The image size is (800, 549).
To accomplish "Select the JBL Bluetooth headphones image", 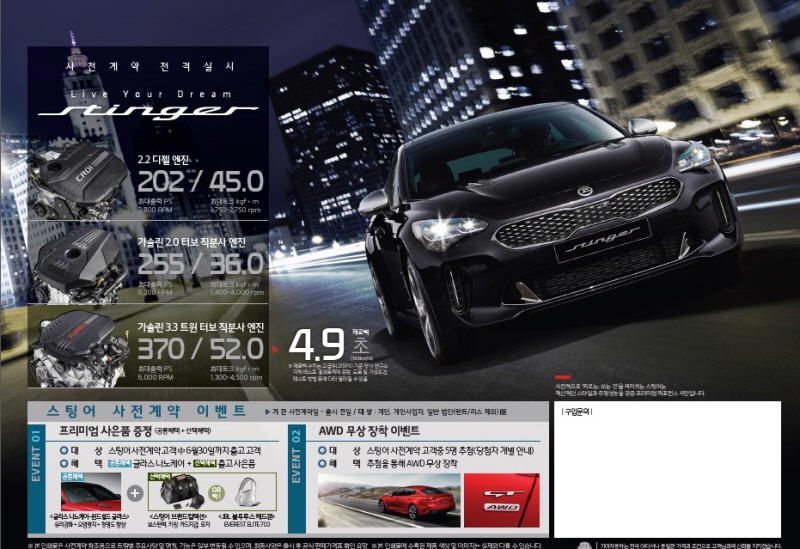I will (x=248, y=492).
